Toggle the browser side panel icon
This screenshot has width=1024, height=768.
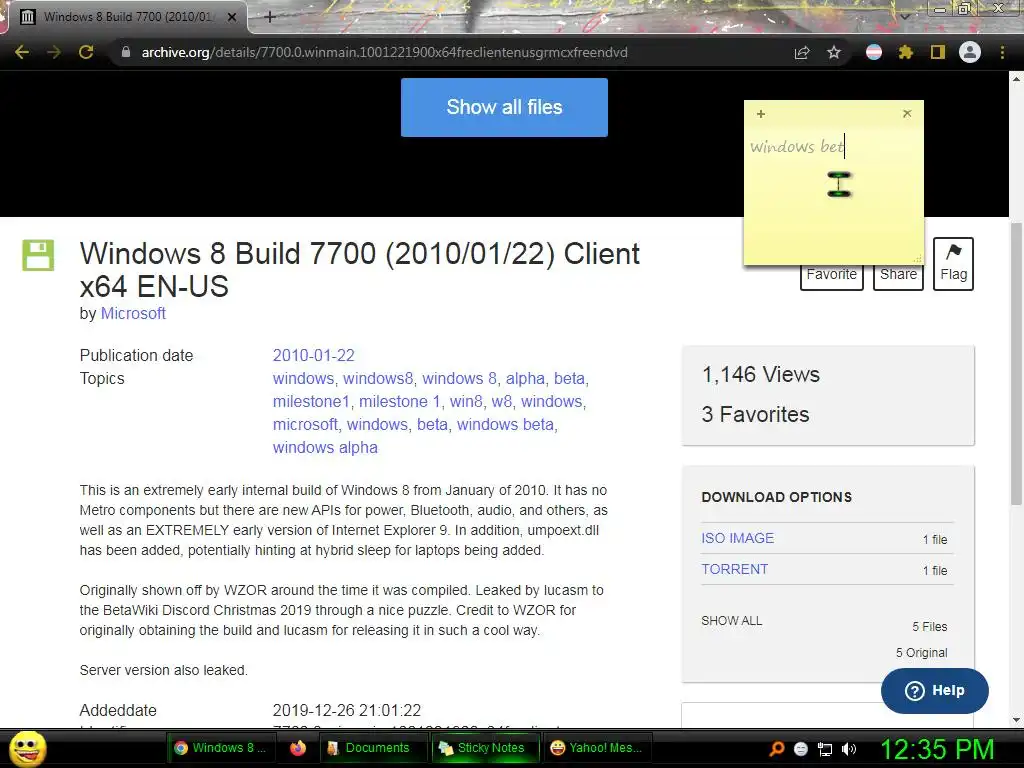point(938,52)
